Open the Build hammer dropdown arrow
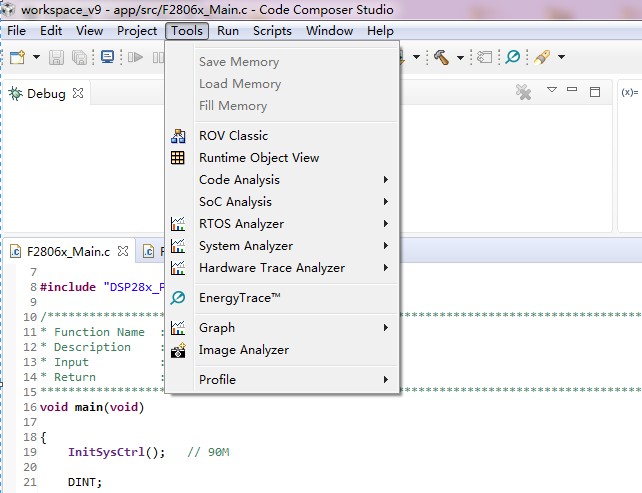This screenshot has height=493, width=642. [461, 57]
